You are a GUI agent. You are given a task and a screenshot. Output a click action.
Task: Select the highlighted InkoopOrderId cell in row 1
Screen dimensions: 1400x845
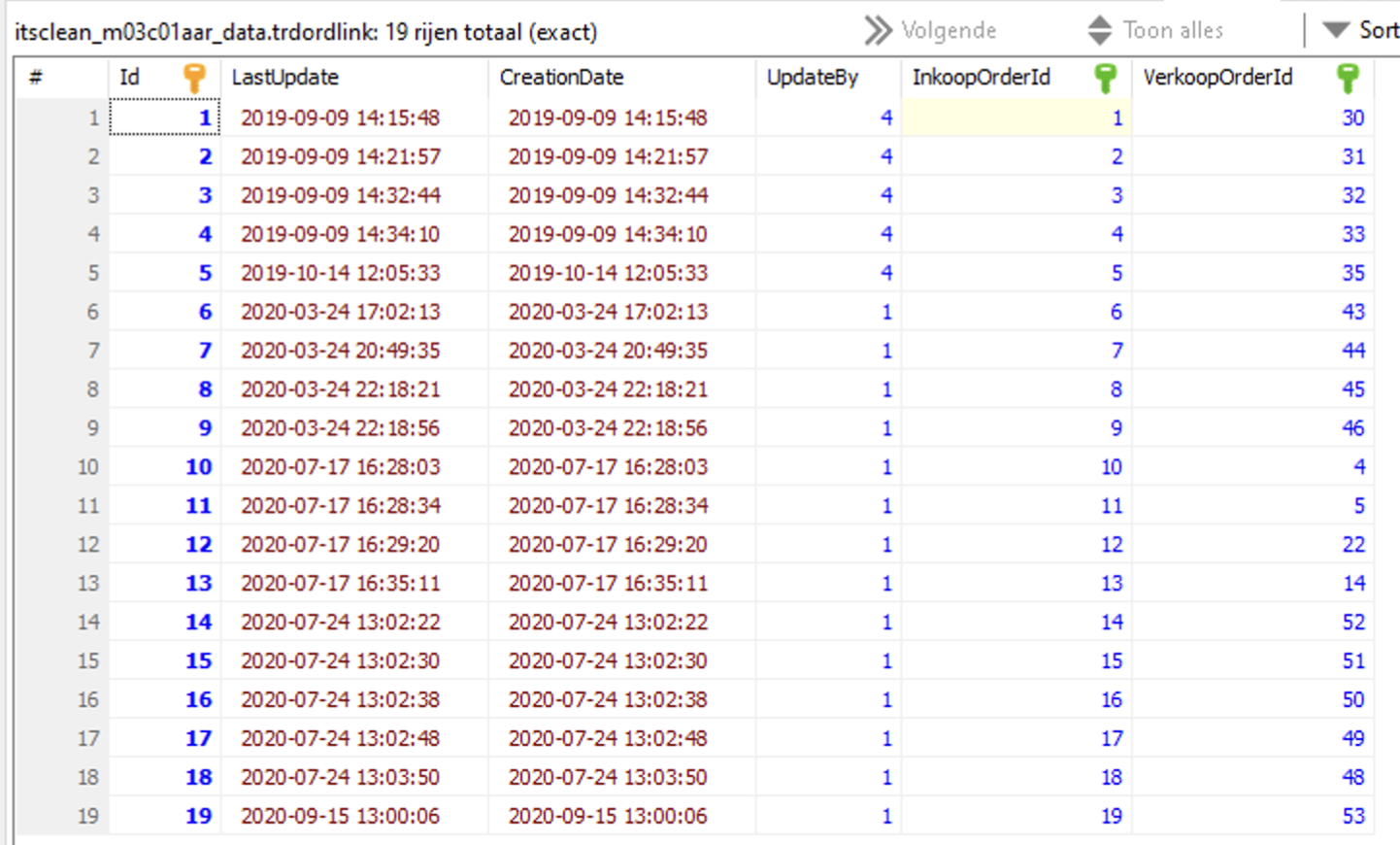(1016, 118)
